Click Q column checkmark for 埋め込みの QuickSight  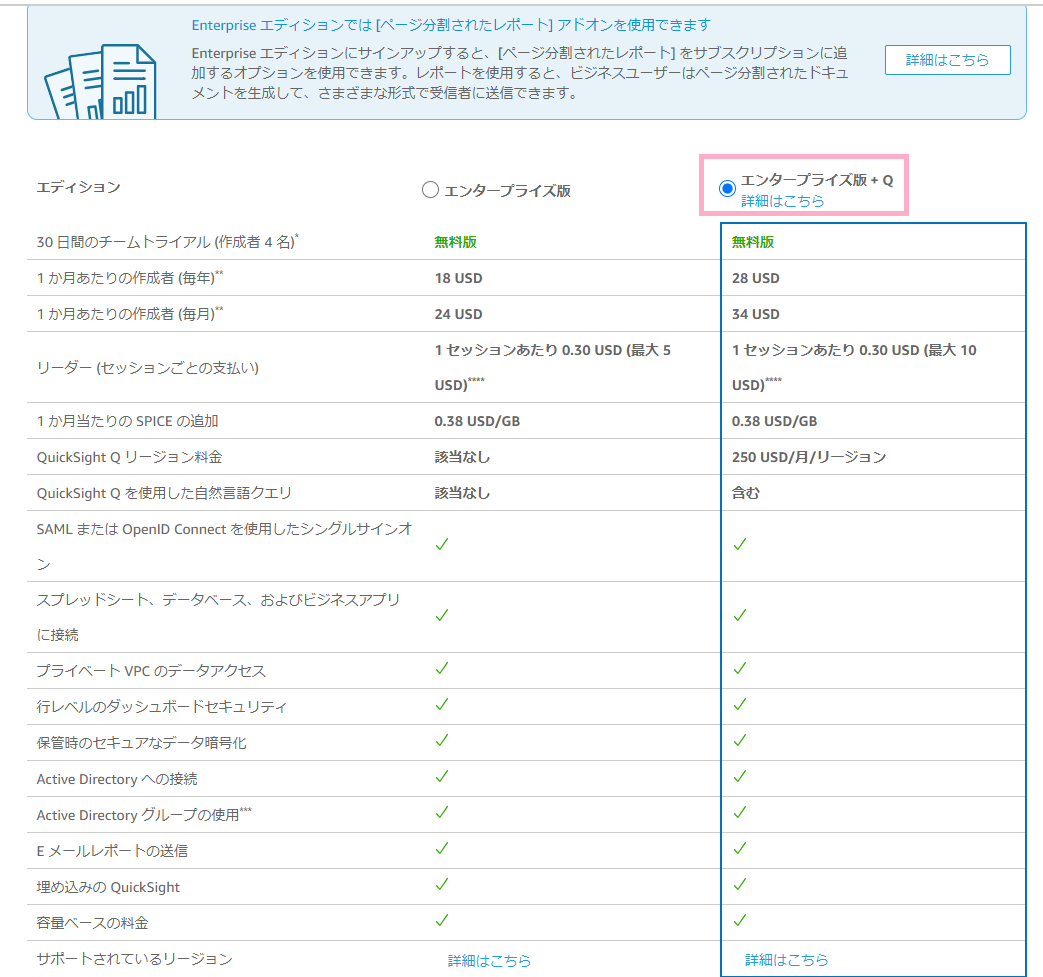(740, 884)
